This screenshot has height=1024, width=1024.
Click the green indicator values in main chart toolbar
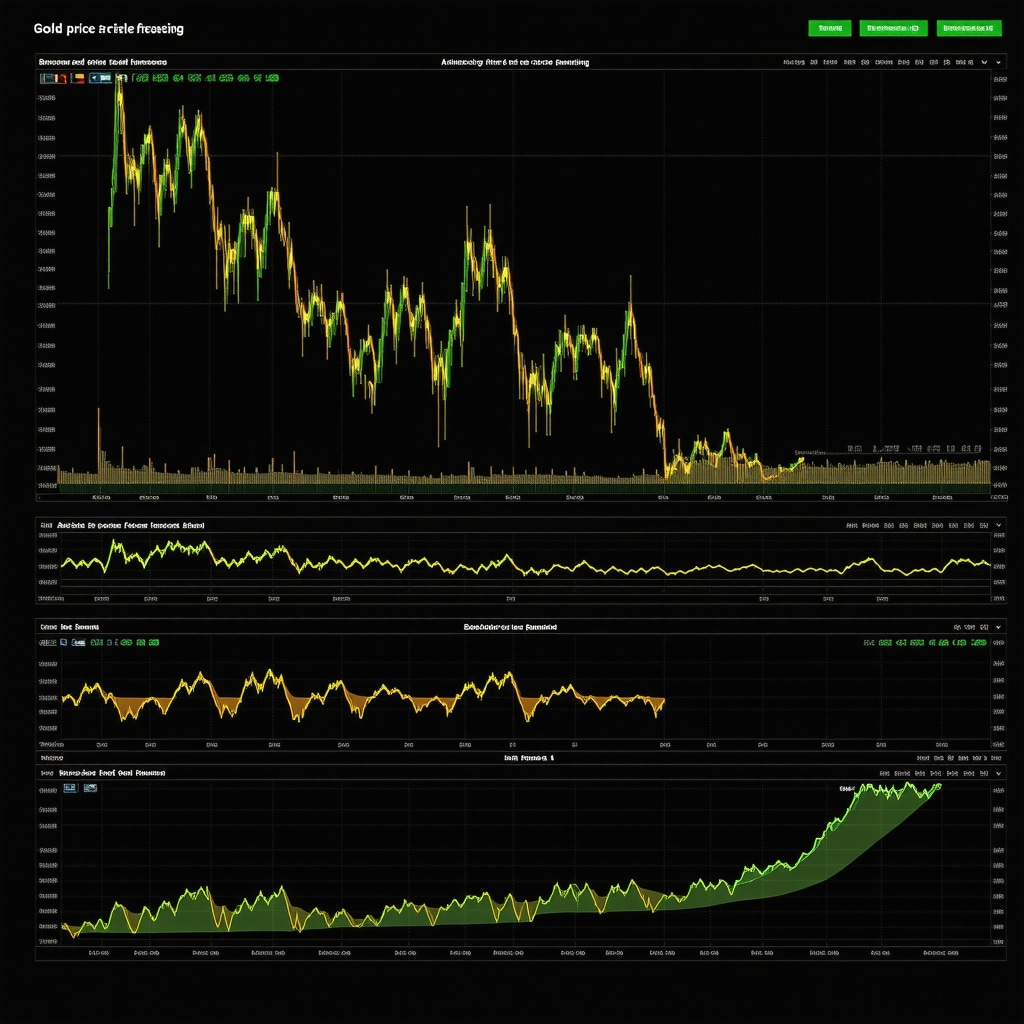(205, 78)
